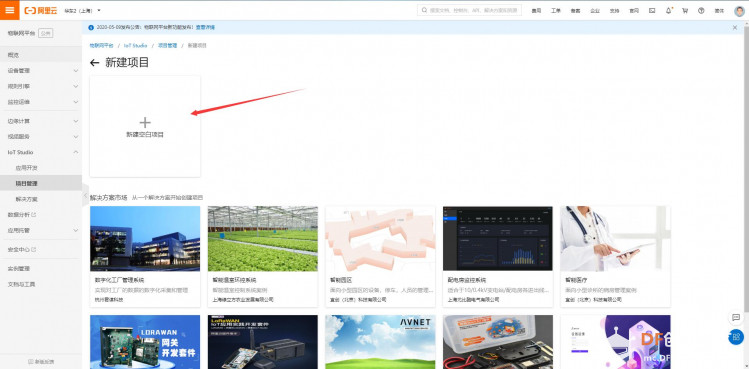Image resolution: width=749 pixels, height=369 pixels.
Task: Click the help question-mark icon in header
Action: tap(701, 11)
